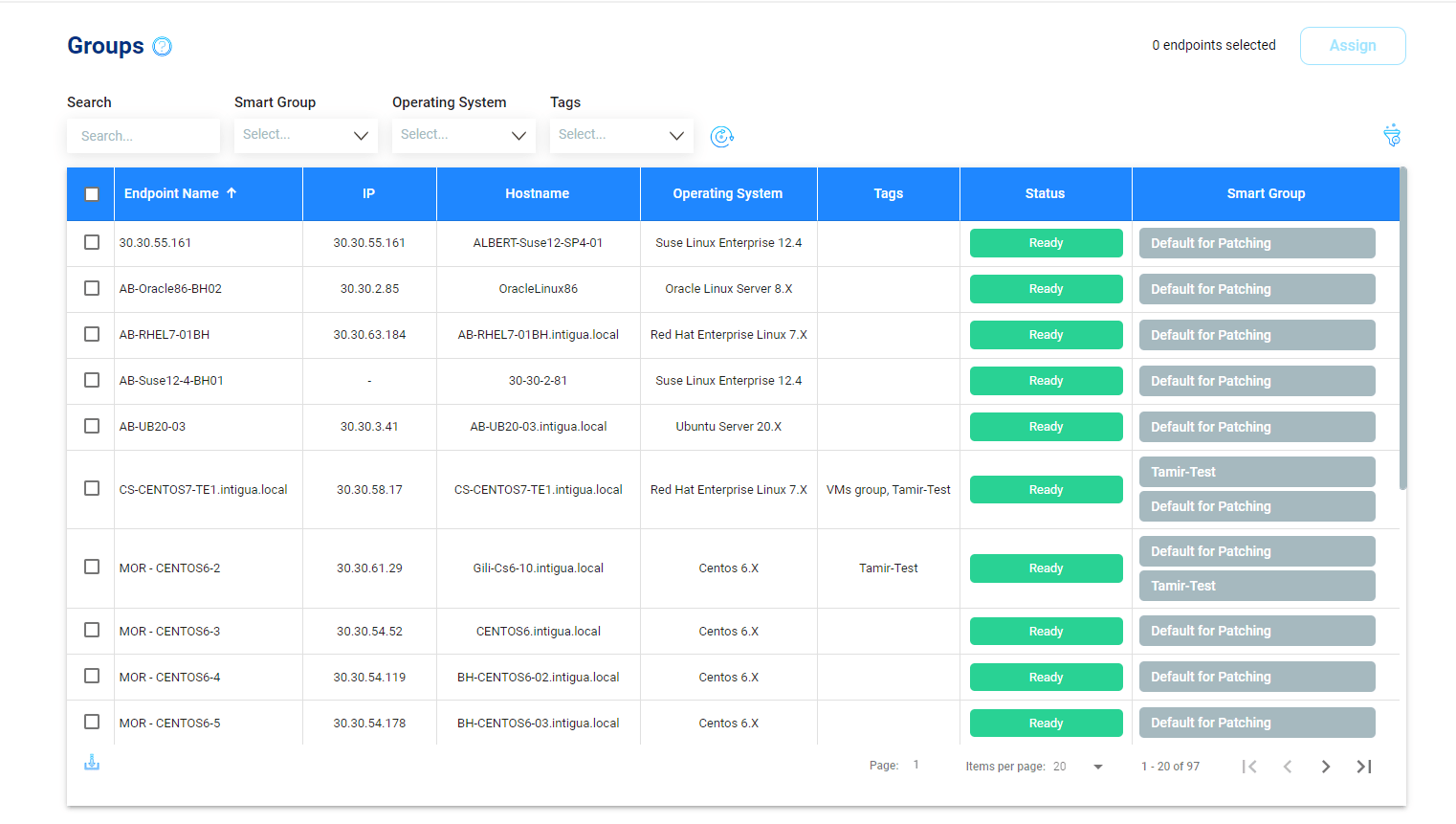Open the advanced filter funnel icon

1391,135
